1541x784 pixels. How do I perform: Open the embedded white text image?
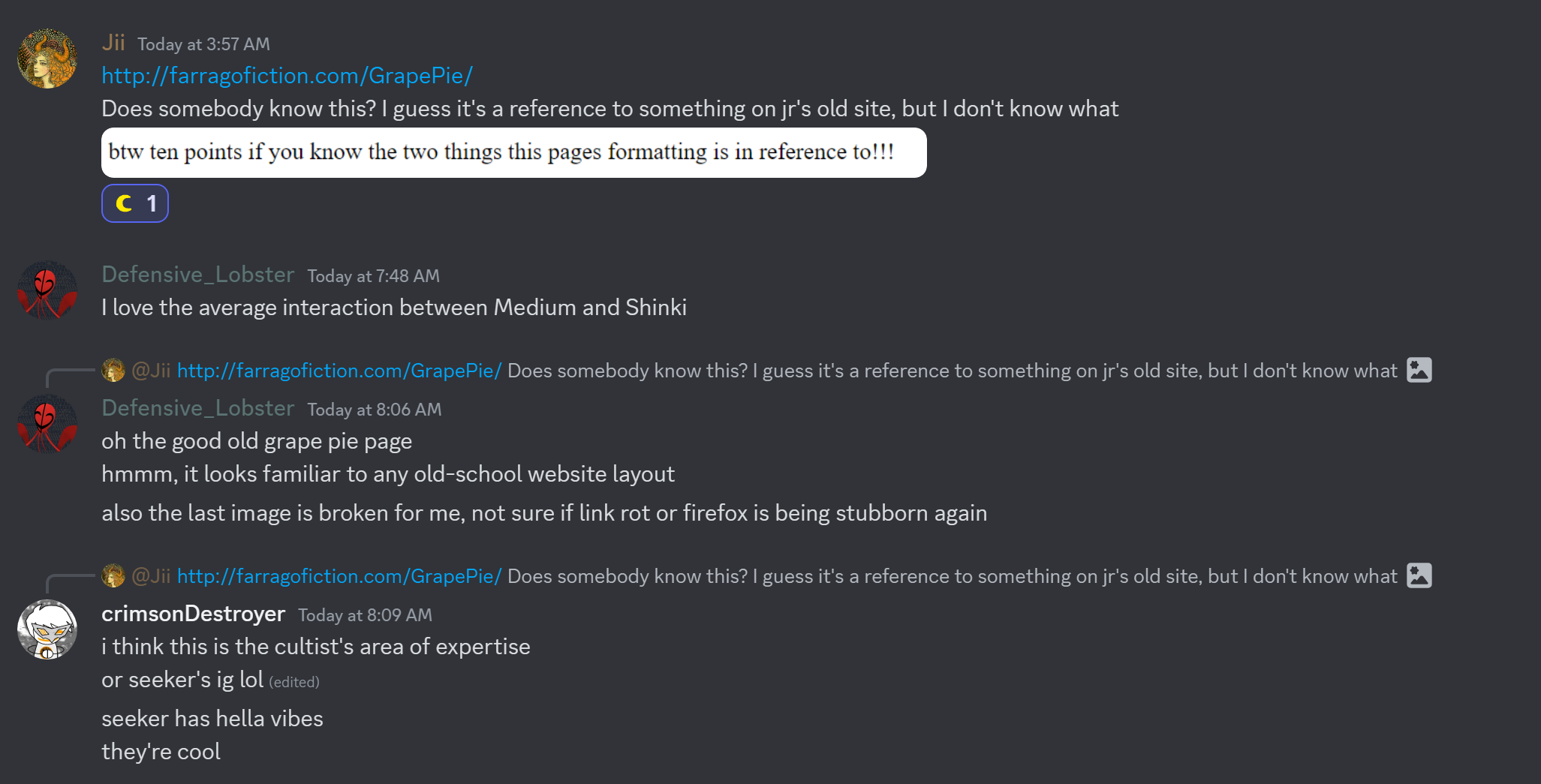(x=514, y=152)
